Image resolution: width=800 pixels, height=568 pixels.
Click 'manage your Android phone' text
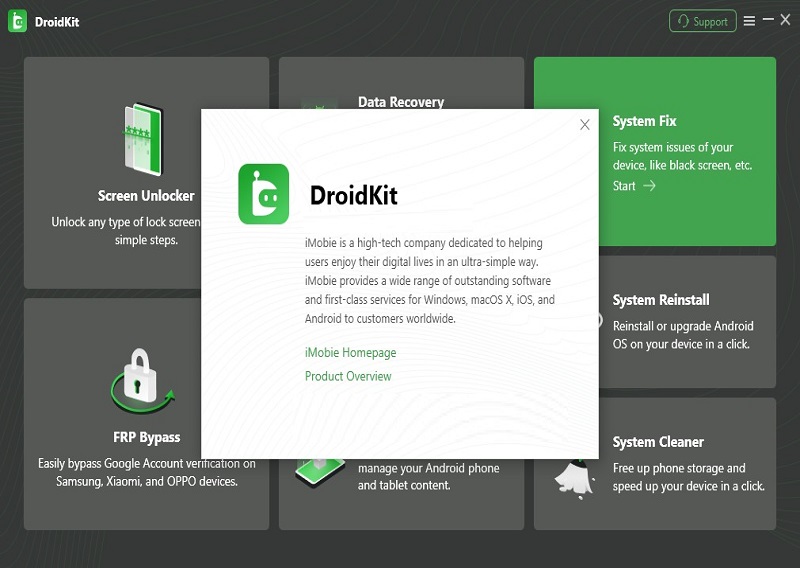(x=429, y=468)
